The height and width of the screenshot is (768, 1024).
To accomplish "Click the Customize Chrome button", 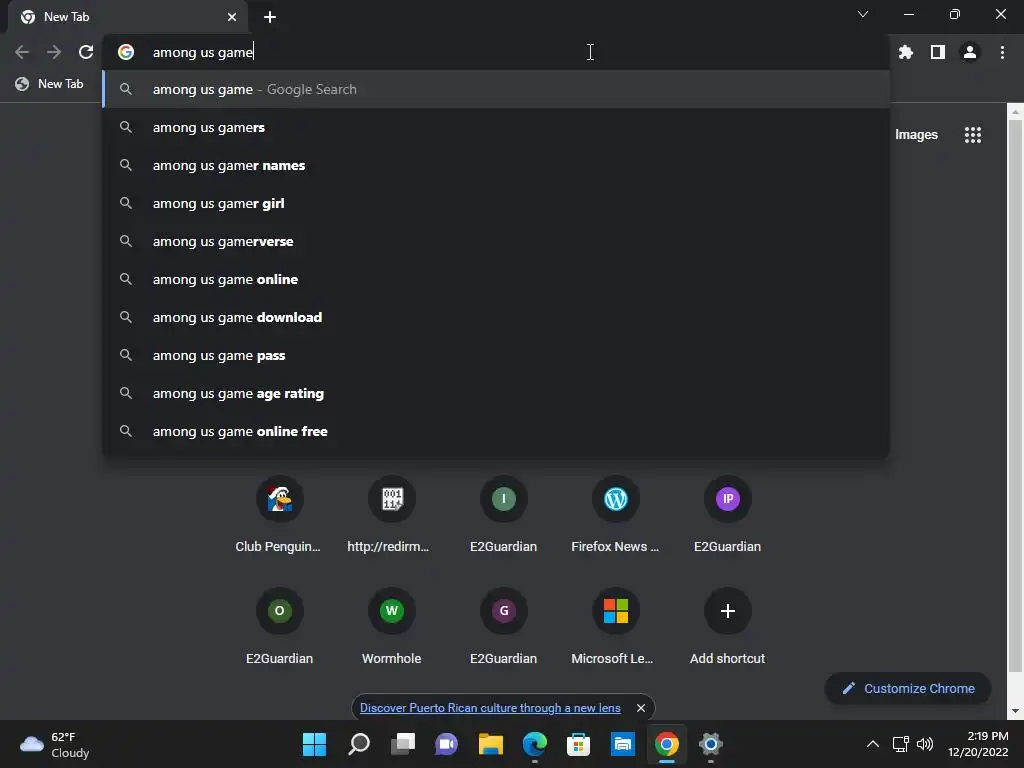I will tap(908, 688).
